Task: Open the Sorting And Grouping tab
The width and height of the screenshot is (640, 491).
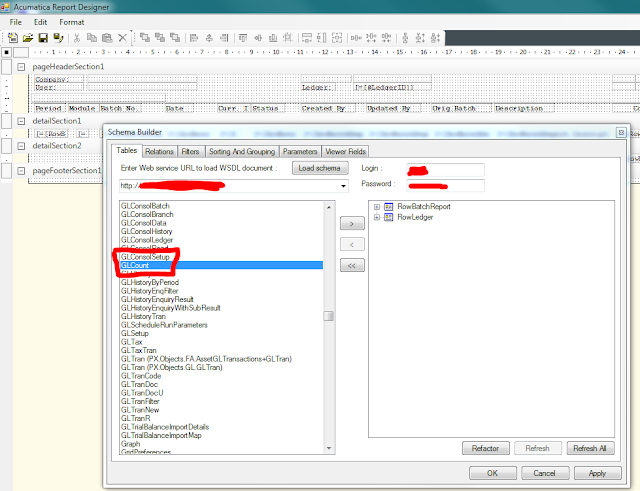Action: click(242, 151)
